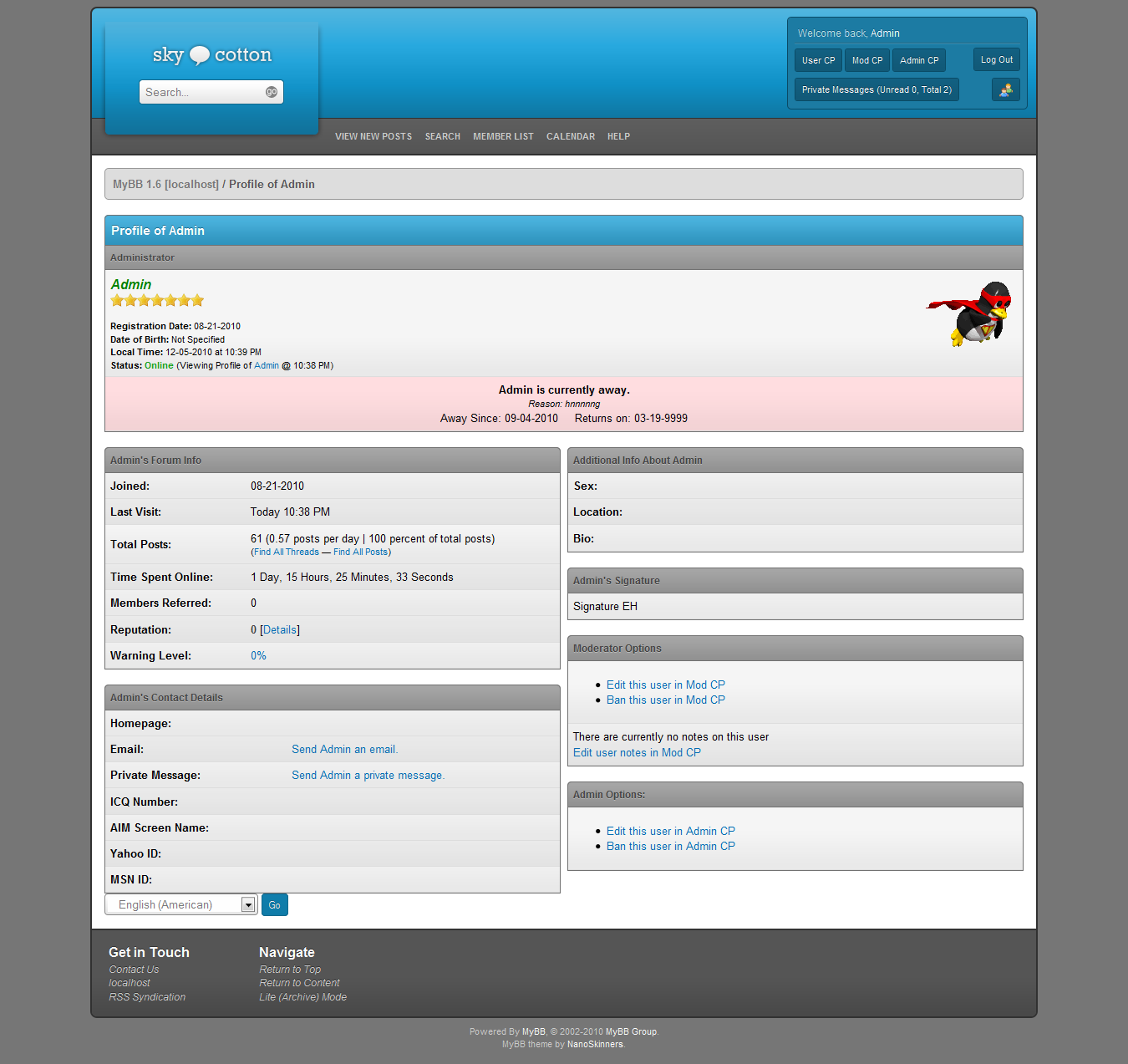Click Send Admin a private message link

coord(368,776)
